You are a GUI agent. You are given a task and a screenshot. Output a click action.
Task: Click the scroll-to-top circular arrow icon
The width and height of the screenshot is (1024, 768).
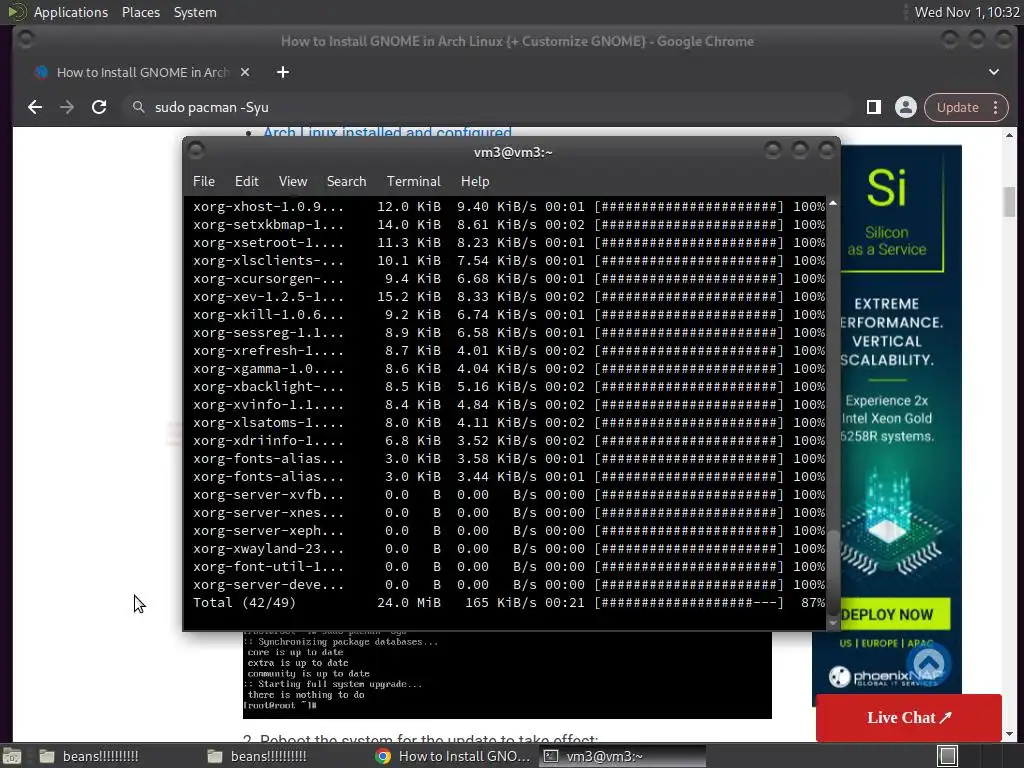pyautogui.click(x=928, y=663)
